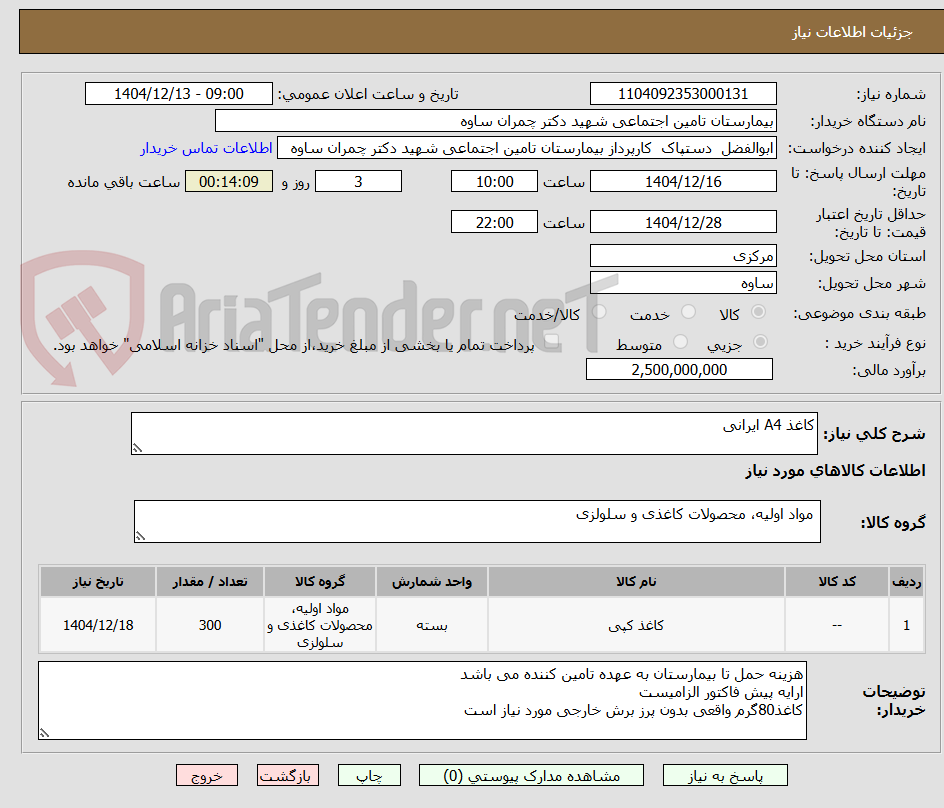Image resolution: width=944 pixels, height=808 pixels.
Task: Click the price validity date 1404/12/28
Action: tap(683, 222)
